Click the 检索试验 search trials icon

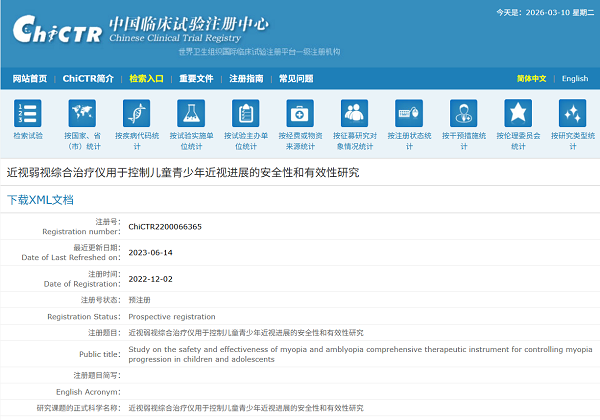point(28,113)
